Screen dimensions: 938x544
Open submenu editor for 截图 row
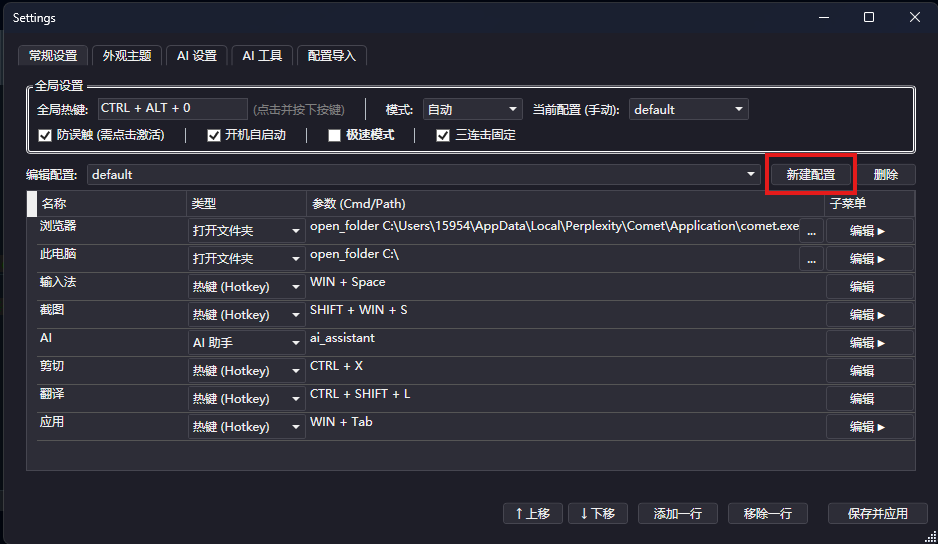pos(869,314)
